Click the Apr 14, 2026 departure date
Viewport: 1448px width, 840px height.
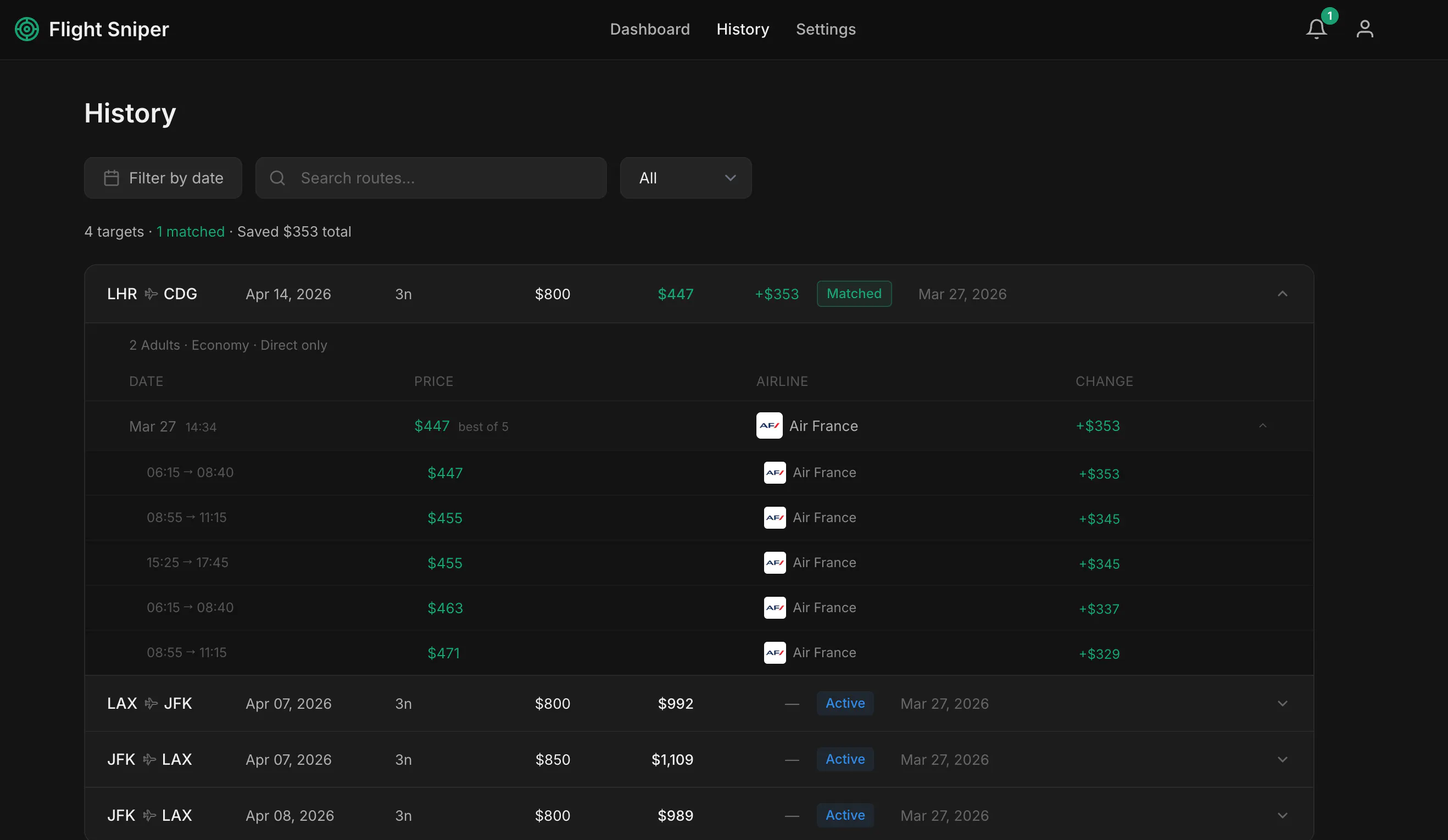pos(288,294)
